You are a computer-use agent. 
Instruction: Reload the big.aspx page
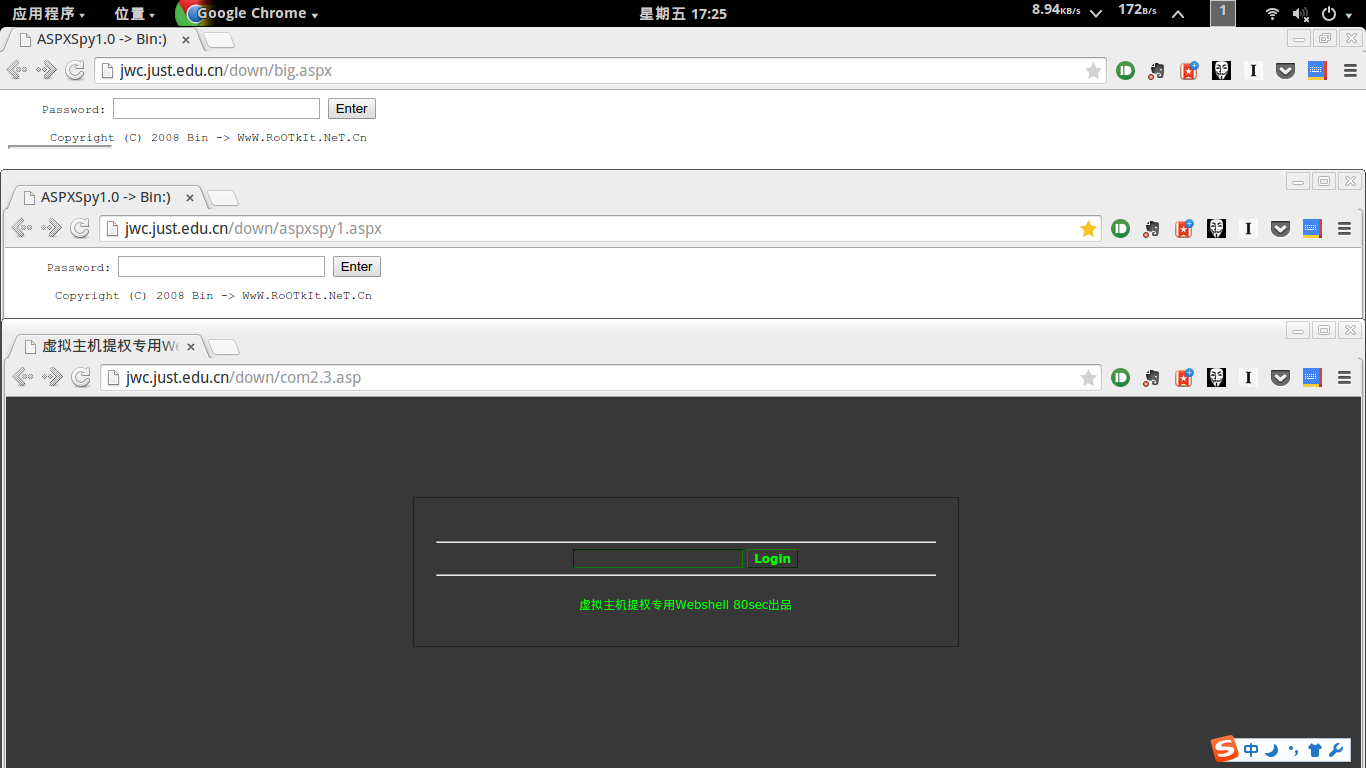tap(75, 70)
